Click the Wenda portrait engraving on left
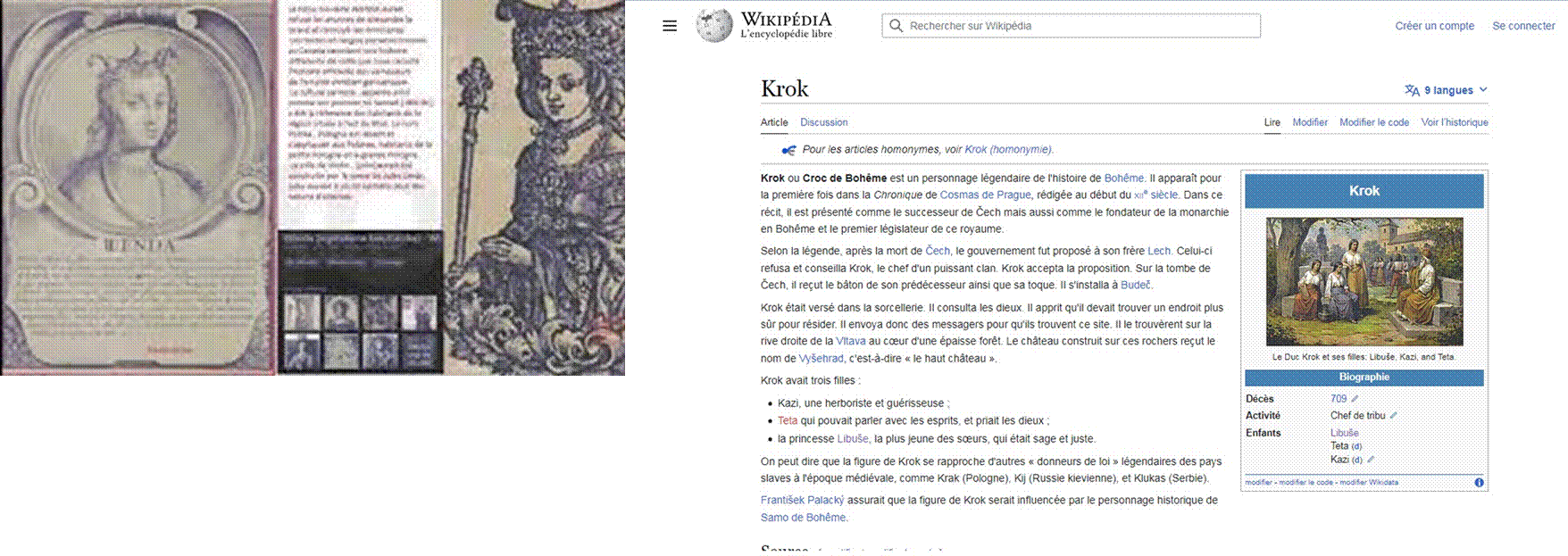This screenshot has height=556, width=1568. click(138, 187)
